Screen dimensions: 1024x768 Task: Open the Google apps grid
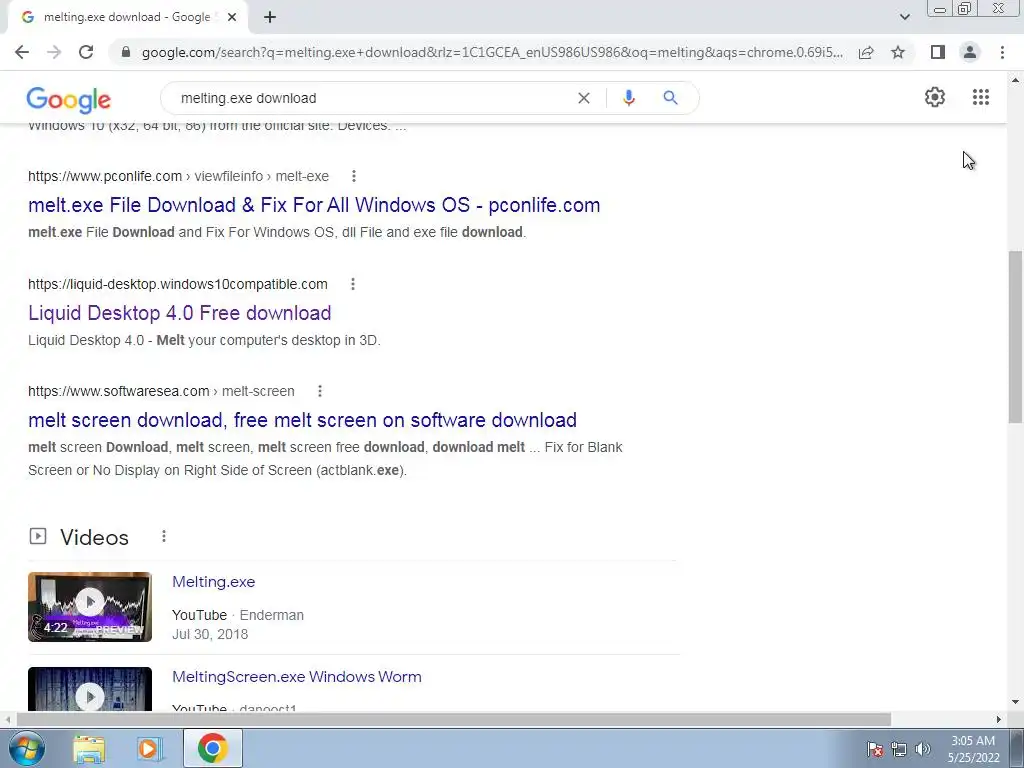[x=981, y=97]
